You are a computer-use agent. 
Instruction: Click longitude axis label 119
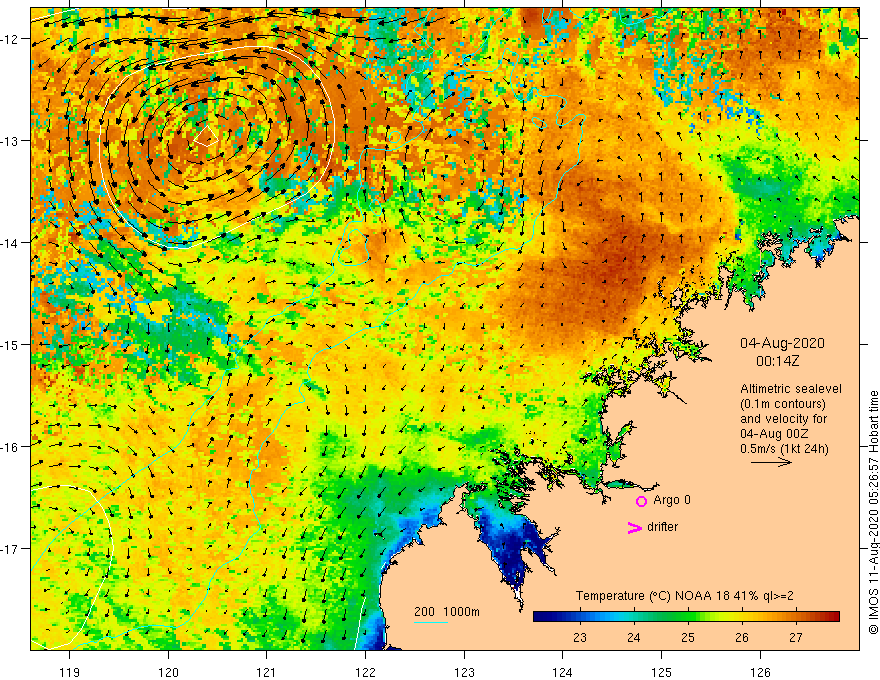[70, 672]
